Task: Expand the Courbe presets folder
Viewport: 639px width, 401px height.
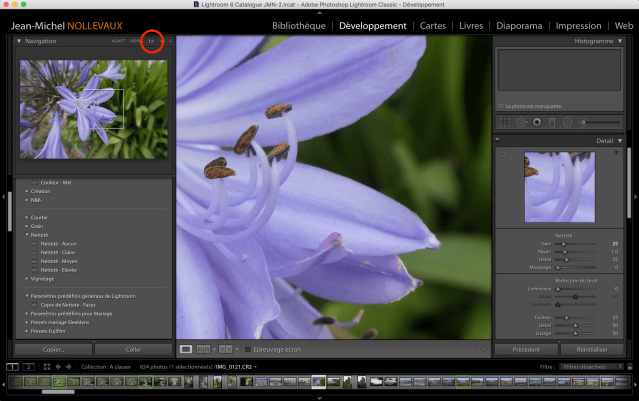Action: (x=27, y=218)
